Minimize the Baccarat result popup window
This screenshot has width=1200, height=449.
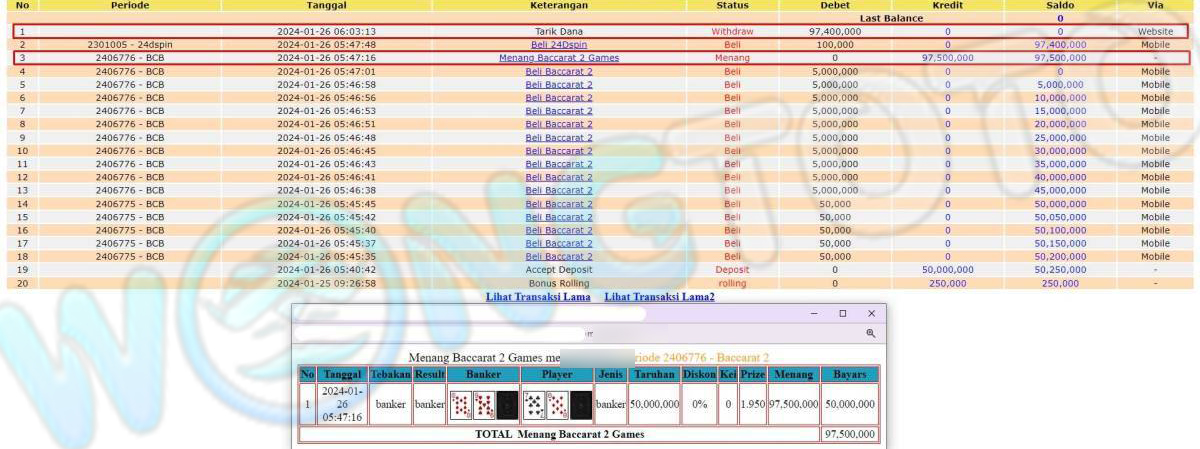pyautogui.click(x=814, y=313)
